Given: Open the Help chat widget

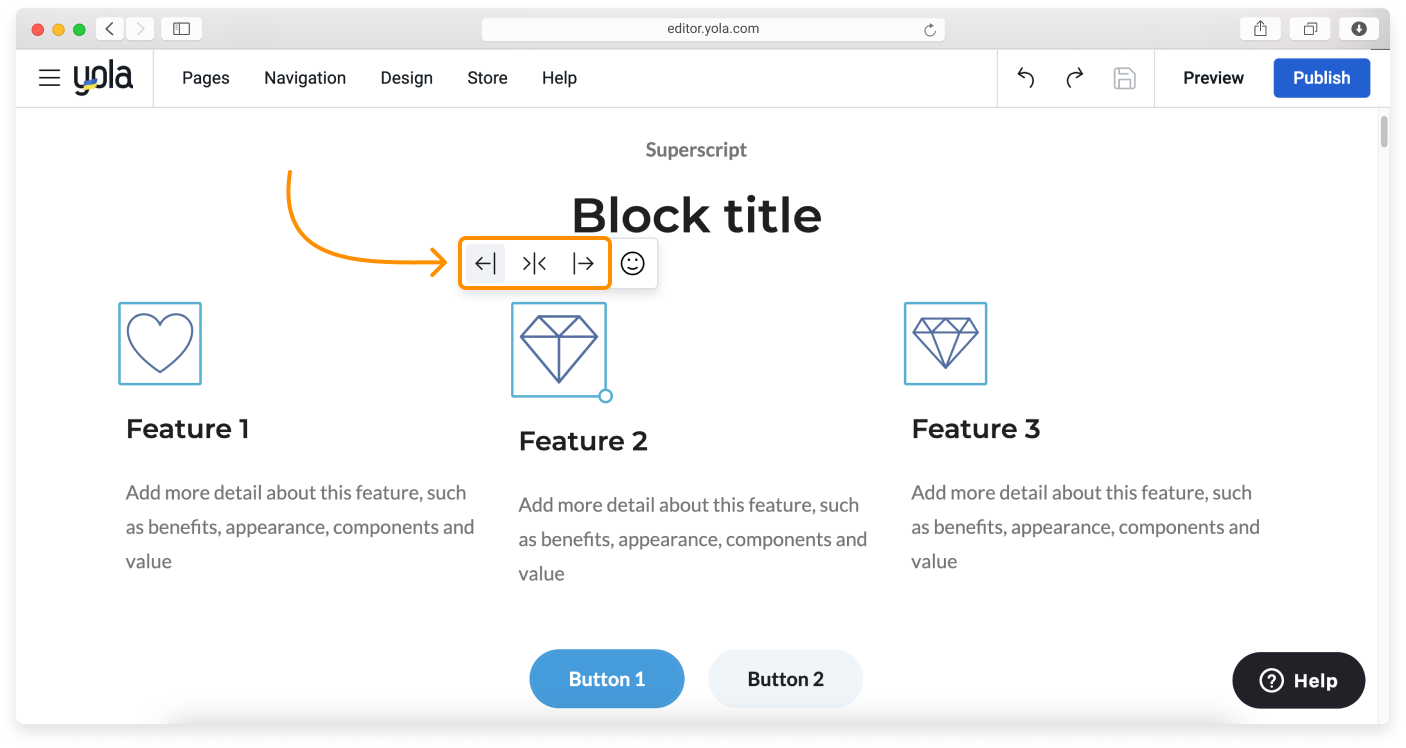Looking at the screenshot, I should (1298, 681).
